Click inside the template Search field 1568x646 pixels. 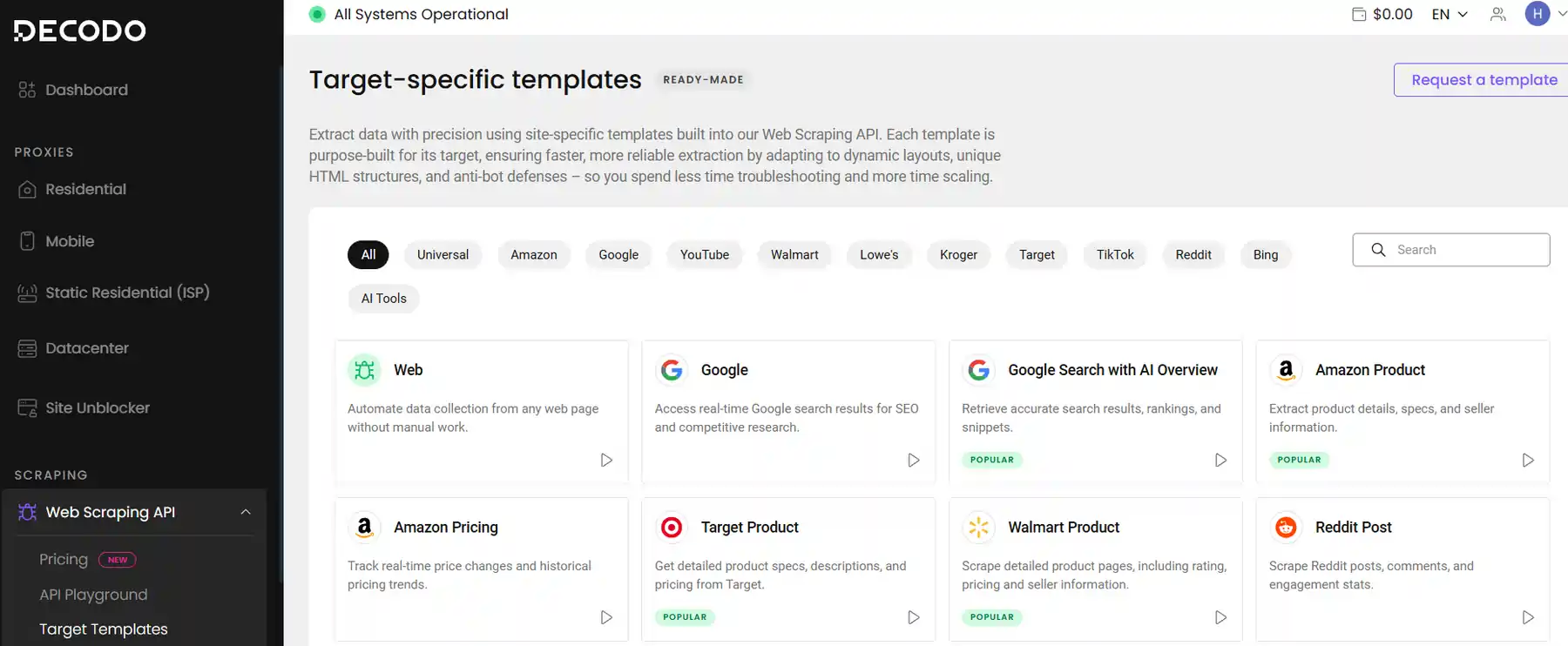(x=1451, y=250)
